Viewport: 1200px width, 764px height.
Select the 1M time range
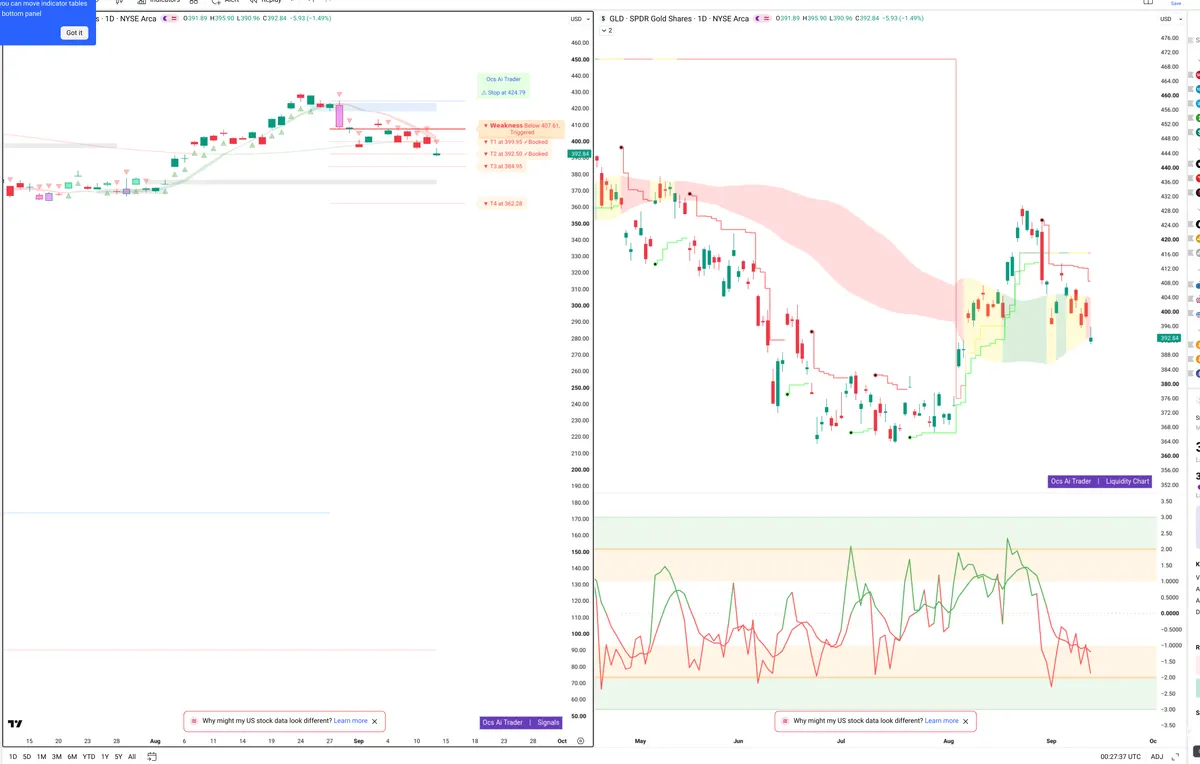[42, 757]
